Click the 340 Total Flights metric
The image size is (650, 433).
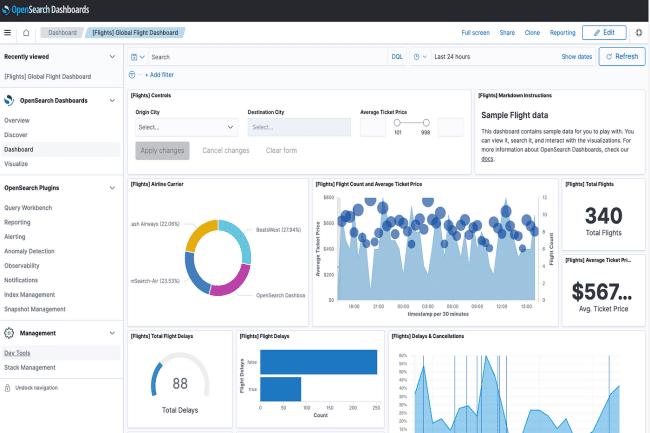(604, 215)
